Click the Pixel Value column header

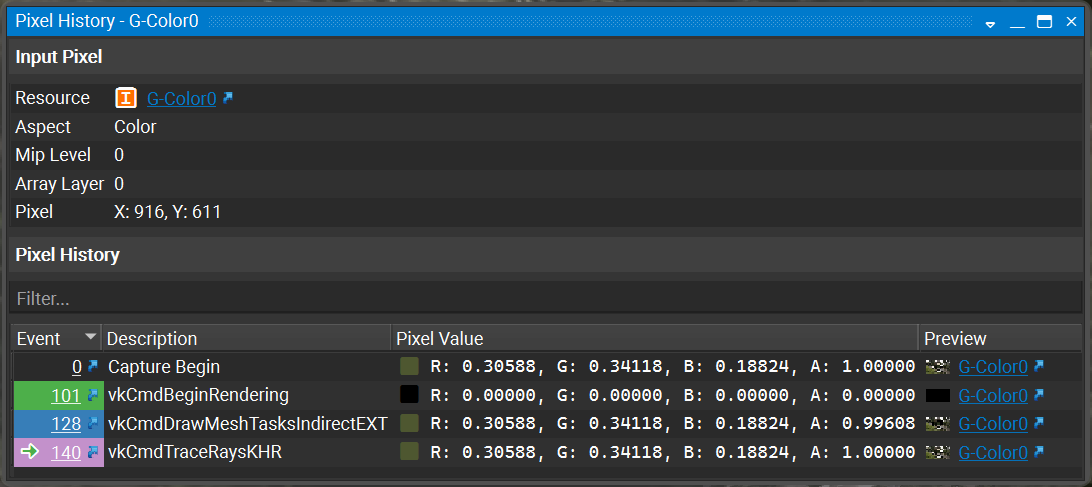click(x=653, y=338)
